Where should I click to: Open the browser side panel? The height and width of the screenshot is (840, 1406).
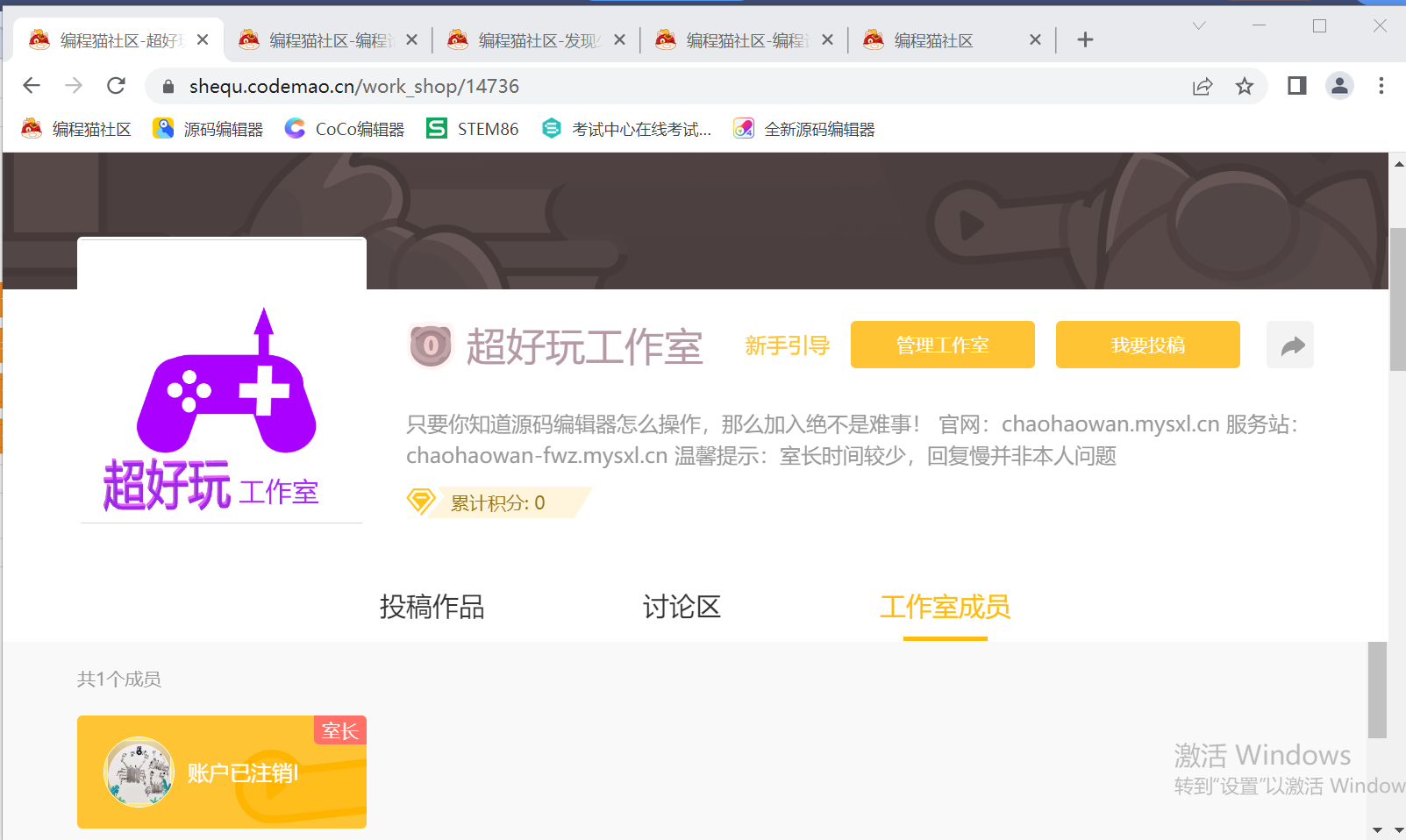coord(1297,86)
